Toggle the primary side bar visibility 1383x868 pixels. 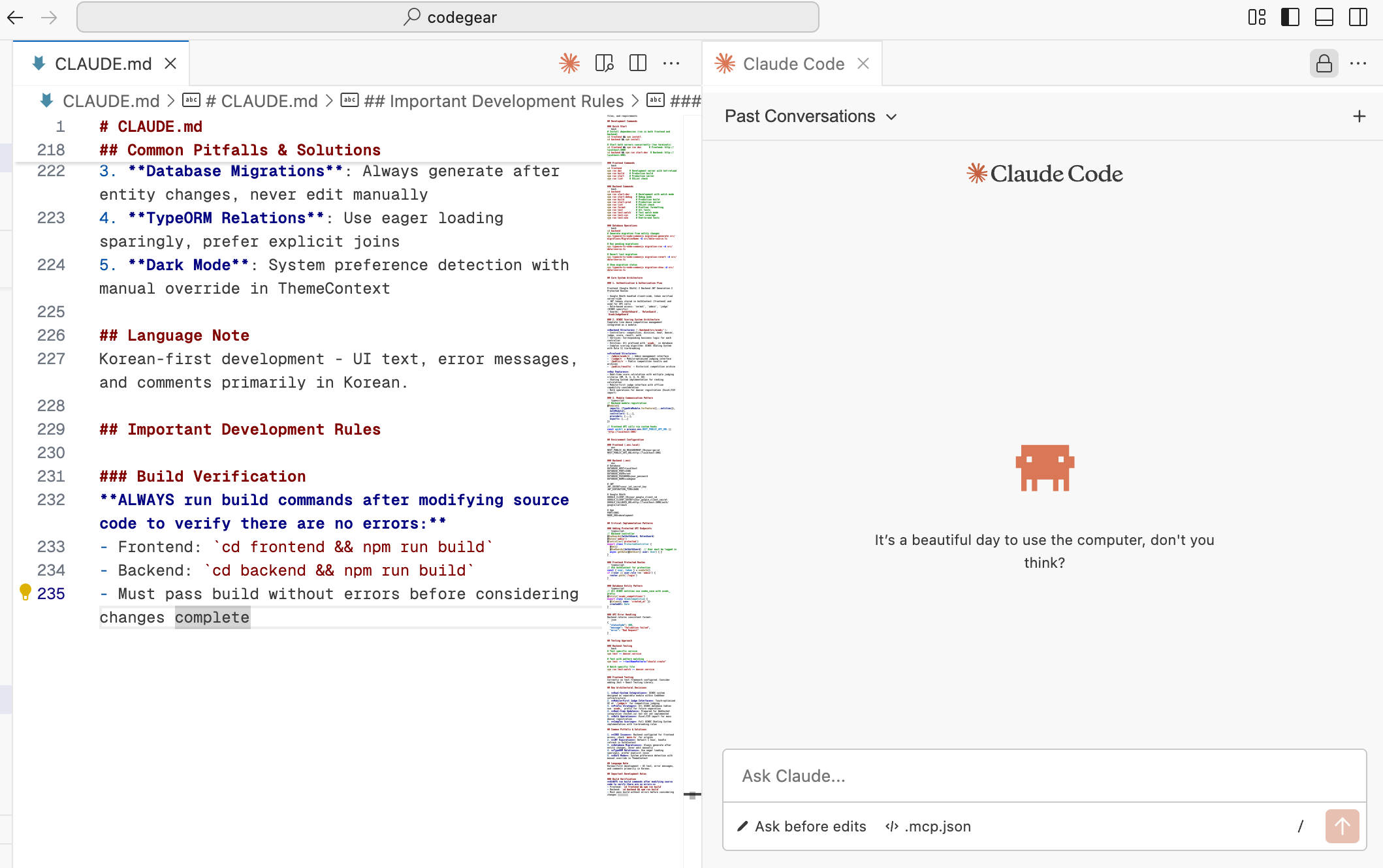click(1290, 17)
